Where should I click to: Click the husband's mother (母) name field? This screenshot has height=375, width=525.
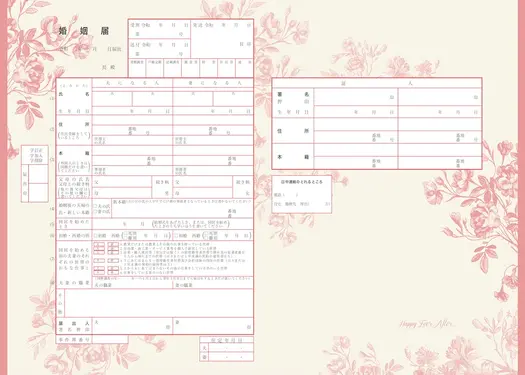pyautogui.click(x=122, y=193)
